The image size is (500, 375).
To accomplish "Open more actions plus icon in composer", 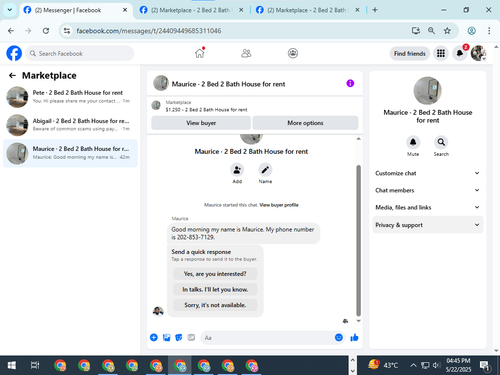I will point(154,338).
